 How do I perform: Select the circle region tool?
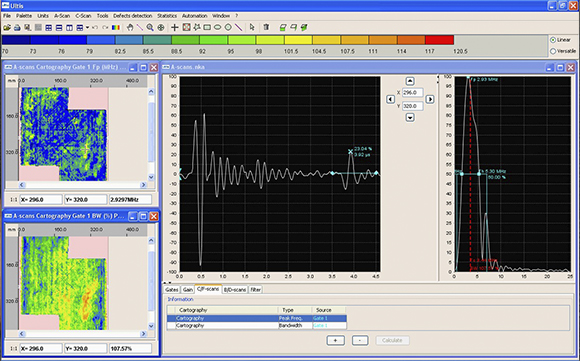pyautogui.click(x=228, y=27)
